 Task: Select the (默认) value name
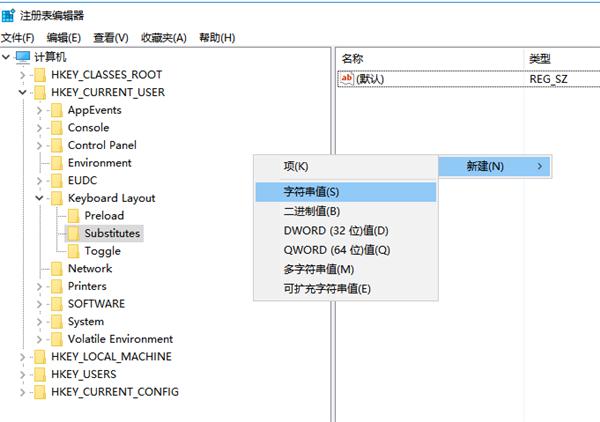(370, 79)
